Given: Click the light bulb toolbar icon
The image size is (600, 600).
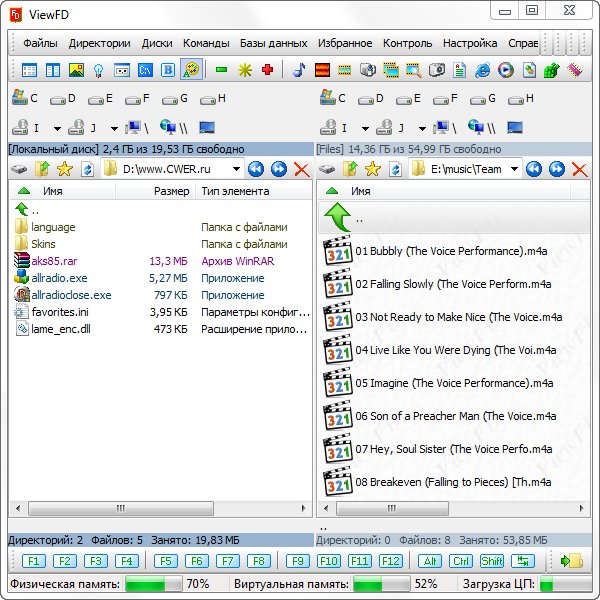Looking at the screenshot, I should (x=98, y=70).
